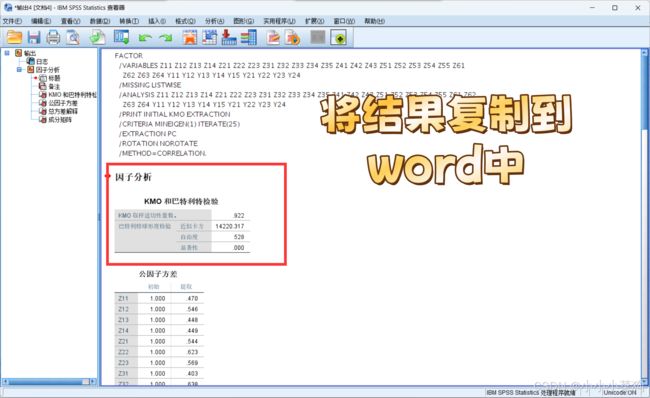Screen dimensions: 650x398
Task: Print the output using the printer icon
Action: click(53, 37)
